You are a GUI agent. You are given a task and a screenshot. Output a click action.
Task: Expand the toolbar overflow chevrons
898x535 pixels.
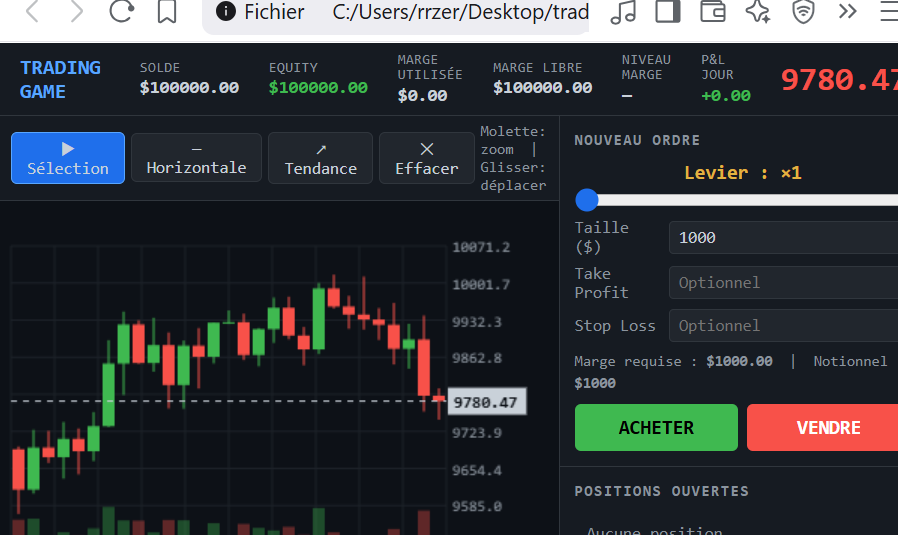[x=847, y=12]
